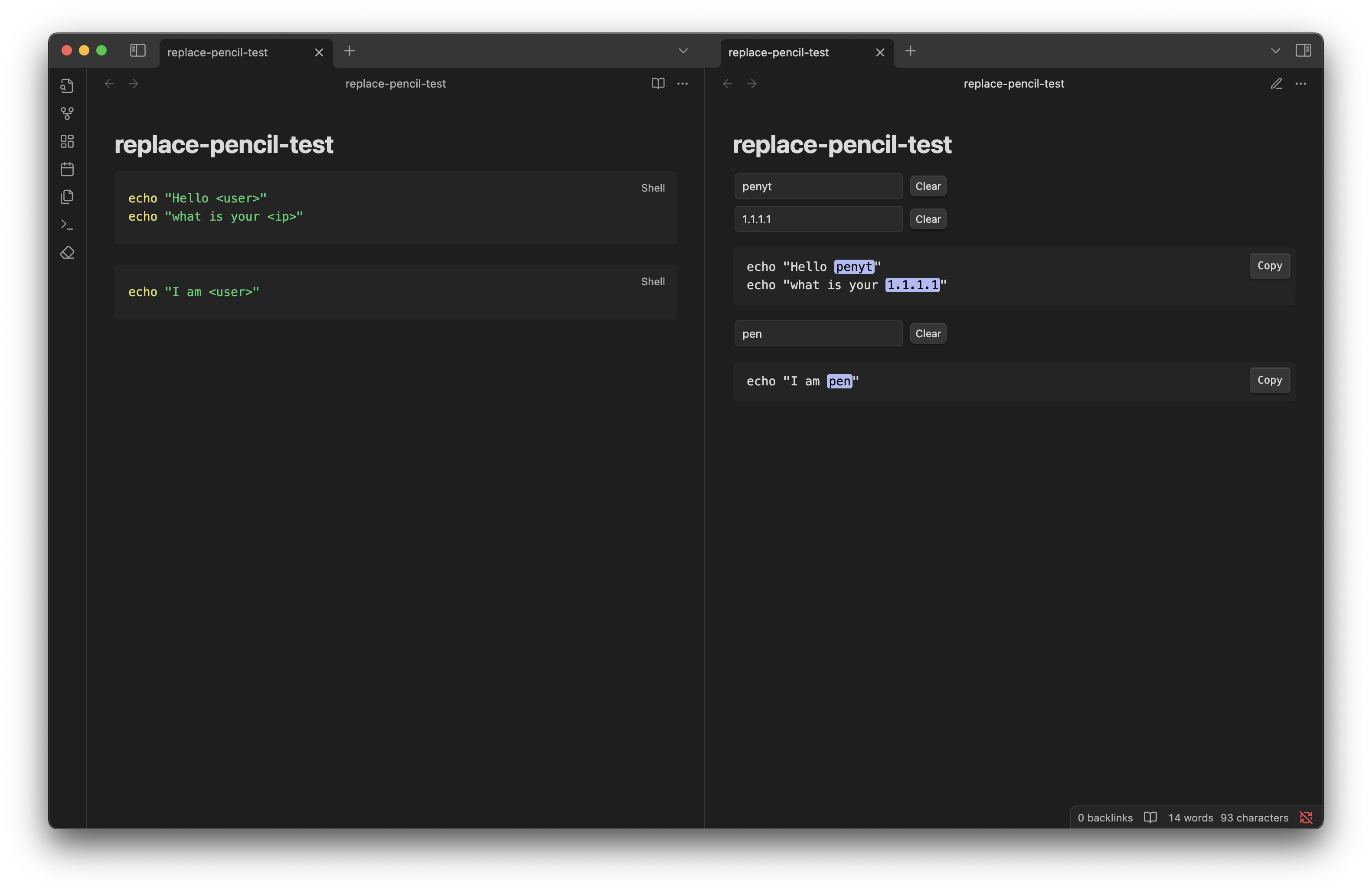Clear the penyt input field
The image size is (1372, 893).
[x=928, y=186]
